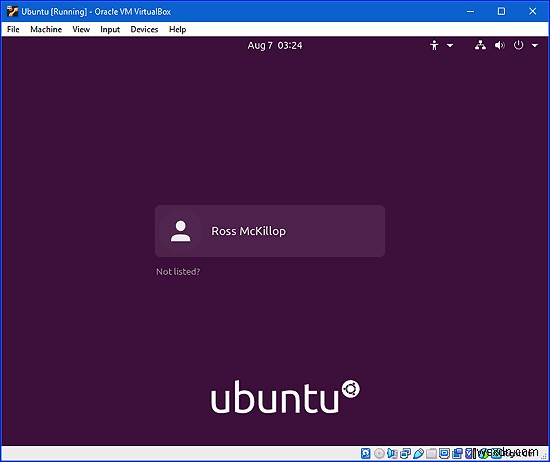Open the File menu
The height and width of the screenshot is (462, 550).
pos(13,29)
